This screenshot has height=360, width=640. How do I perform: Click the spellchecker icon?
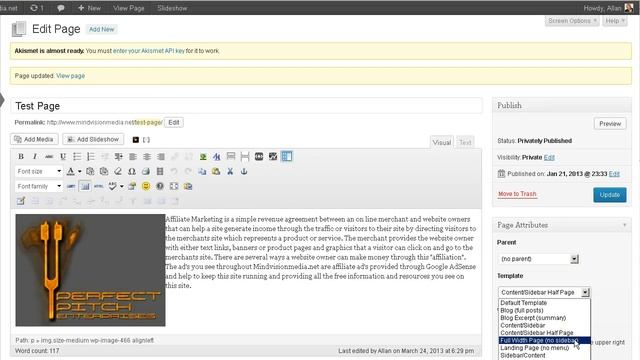pos(113,187)
